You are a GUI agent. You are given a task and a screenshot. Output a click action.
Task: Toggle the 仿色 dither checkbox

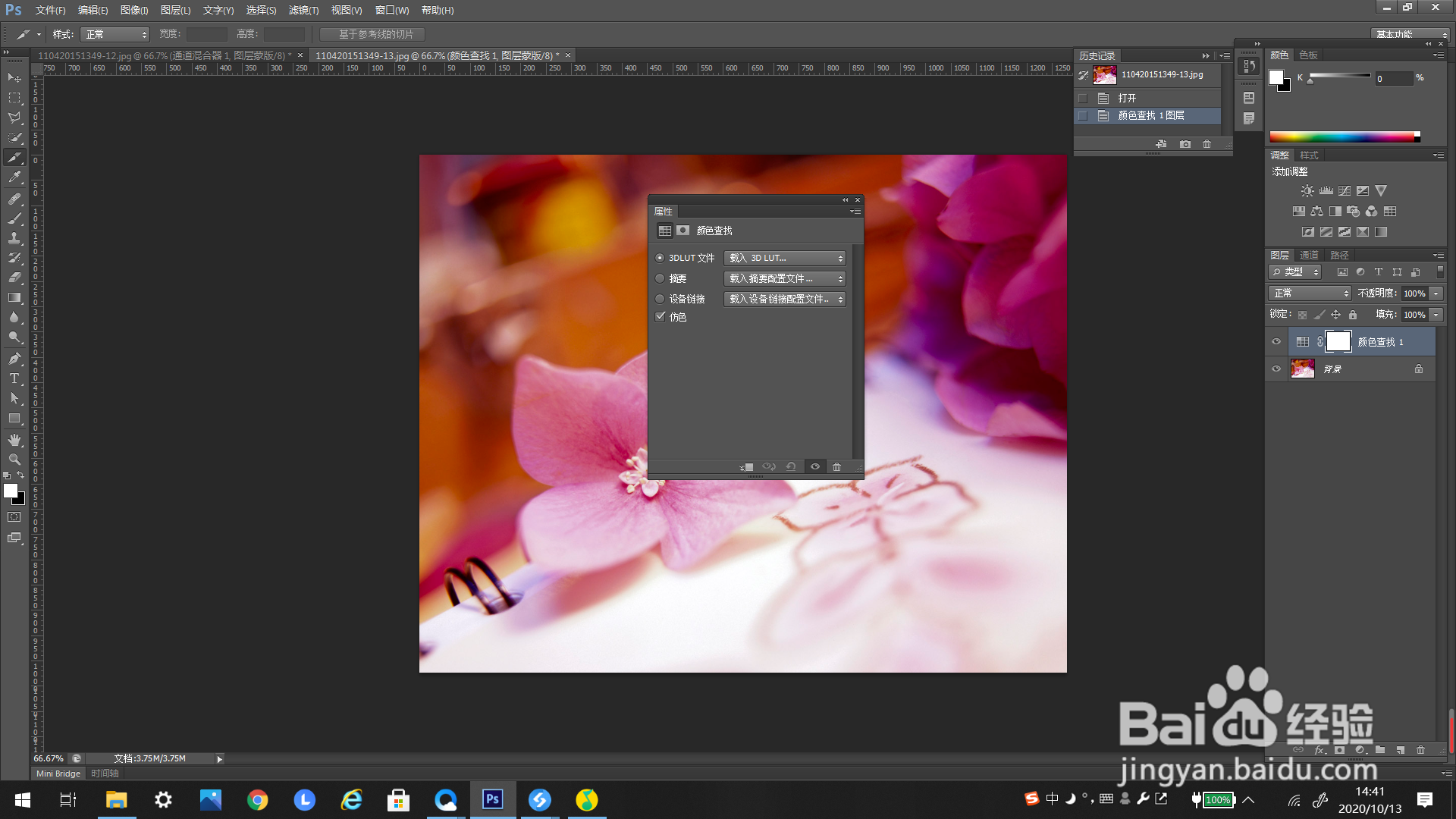pos(661,317)
